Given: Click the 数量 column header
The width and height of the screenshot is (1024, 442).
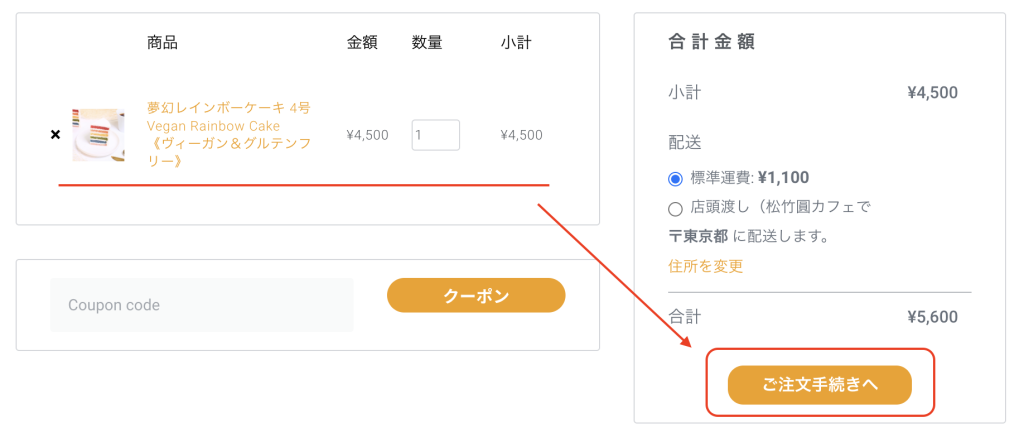Looking at the screenshot, I should (x=427, y=43).
